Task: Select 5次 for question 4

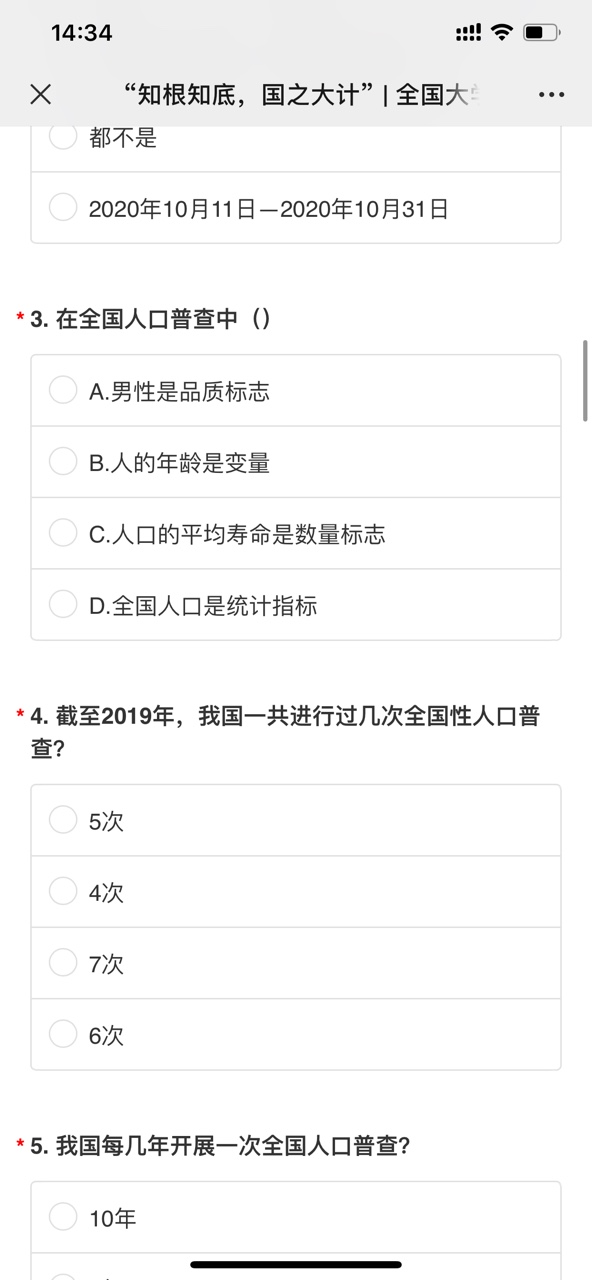Action: 296,821
